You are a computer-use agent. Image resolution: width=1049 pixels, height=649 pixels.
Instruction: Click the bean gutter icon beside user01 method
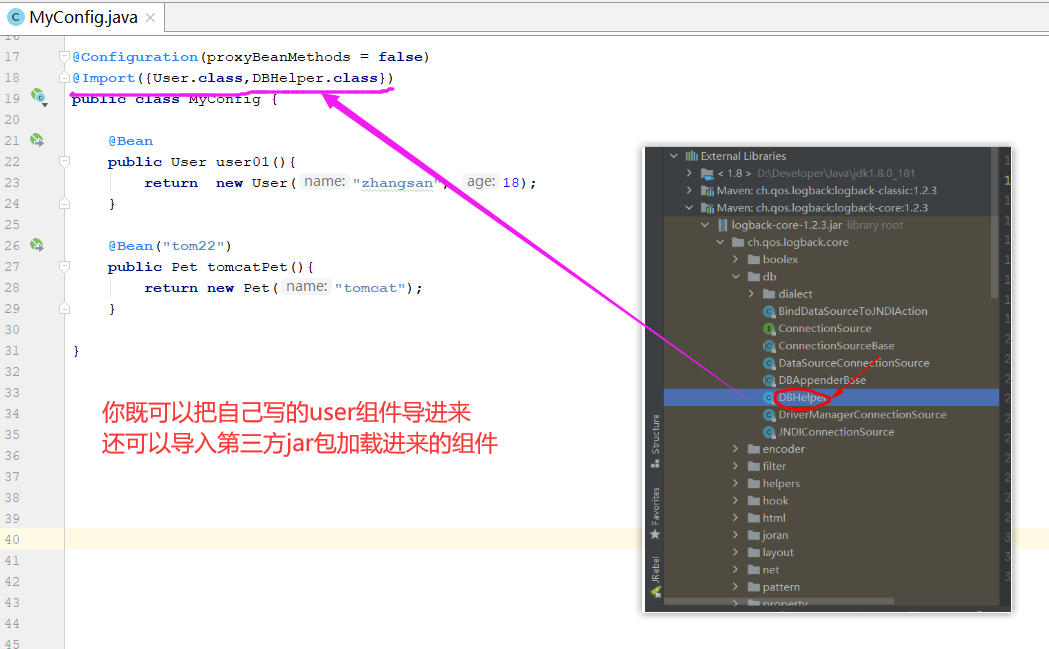(x=35, y=140)
